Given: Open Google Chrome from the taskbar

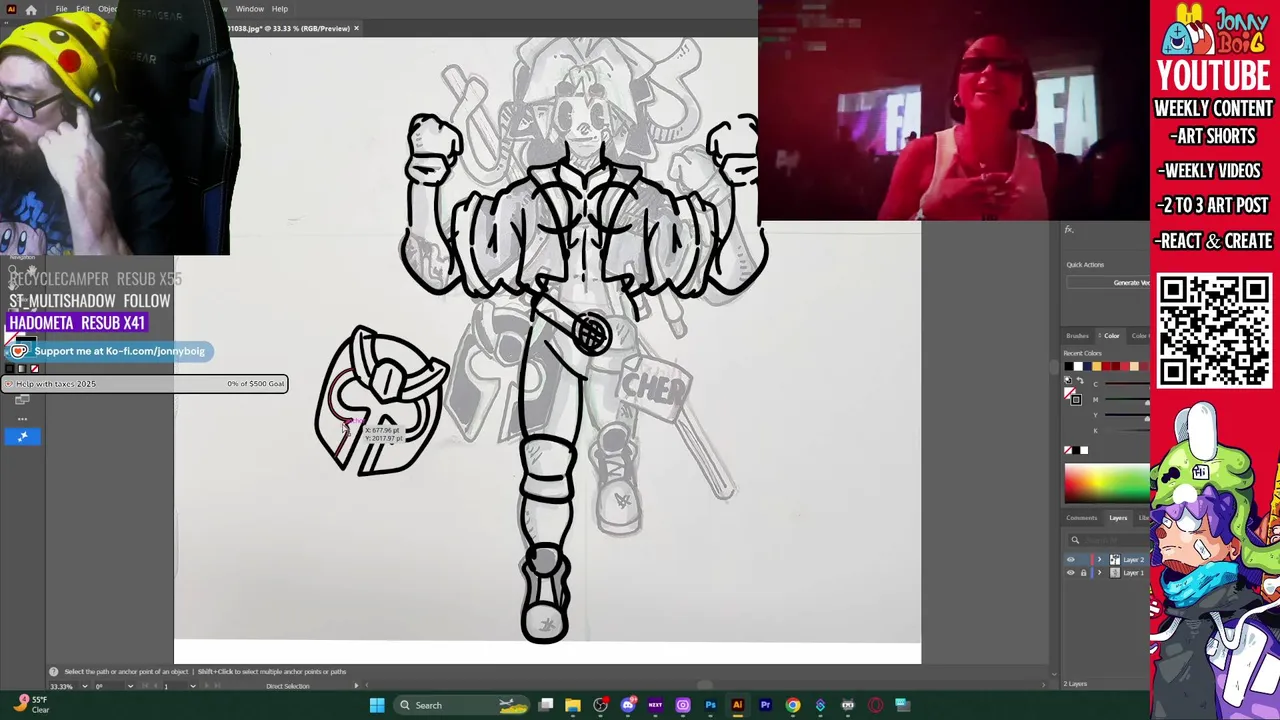Looking at the screenshot, I should click(x=792, y=705).
